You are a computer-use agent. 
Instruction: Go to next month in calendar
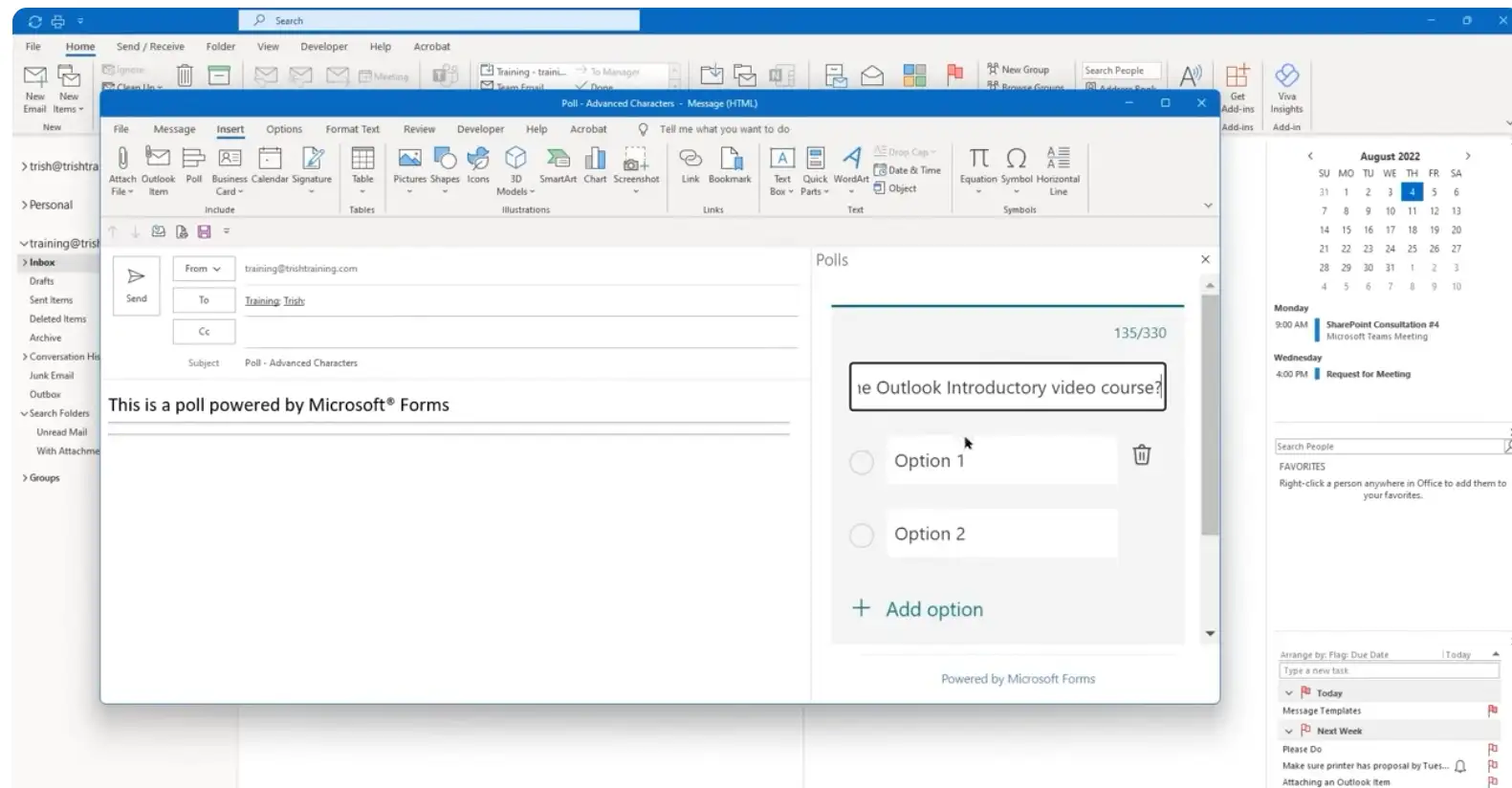(1467, 156)
